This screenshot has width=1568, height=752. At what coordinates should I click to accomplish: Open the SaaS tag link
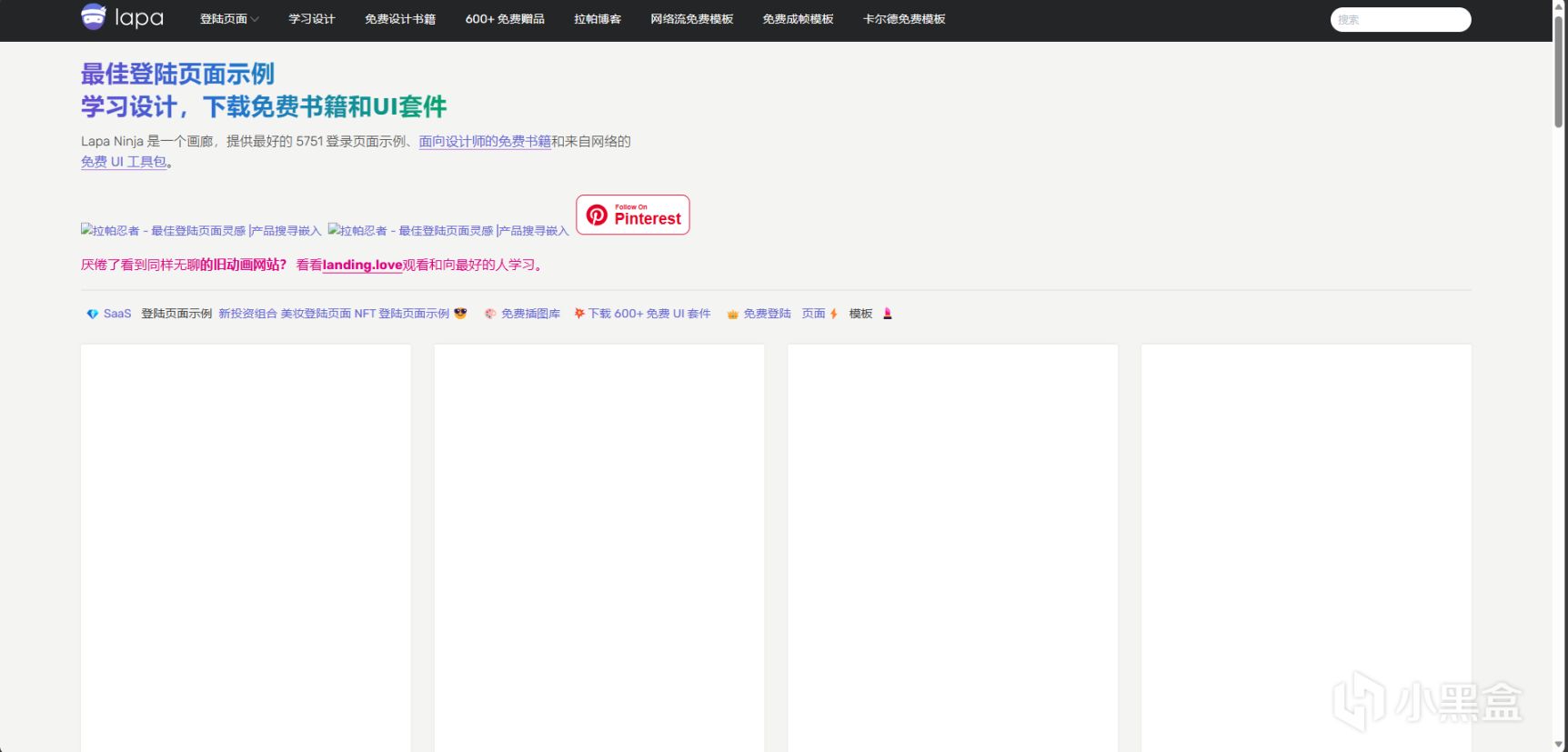click(x=117, y=314)
